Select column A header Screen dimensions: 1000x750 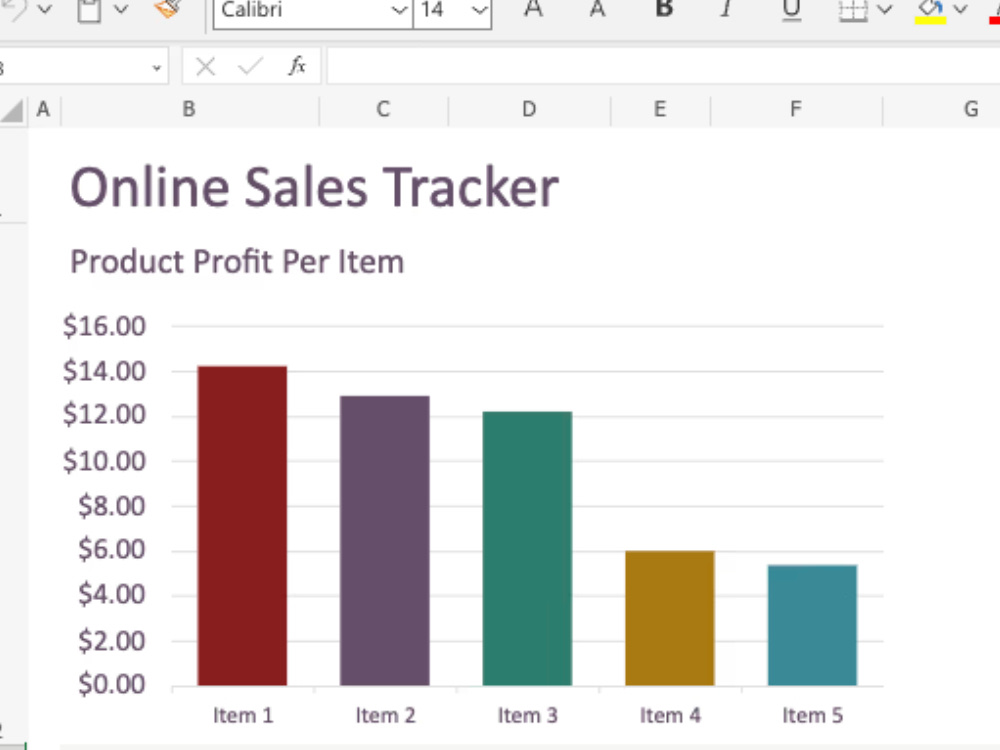pyautogui.click(x=43, y=110)
